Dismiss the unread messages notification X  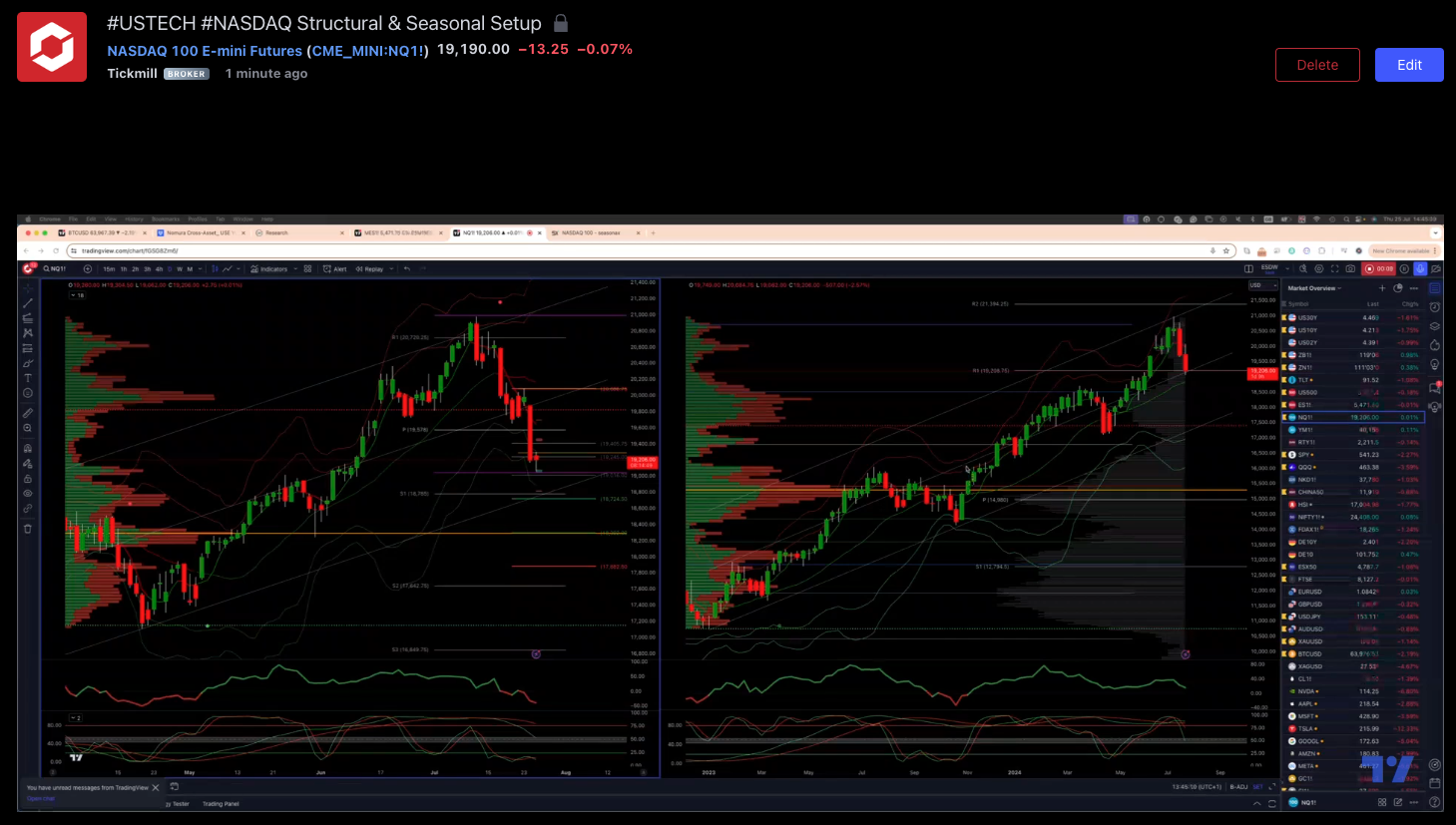pyautogui.click(x=156, y=788)
